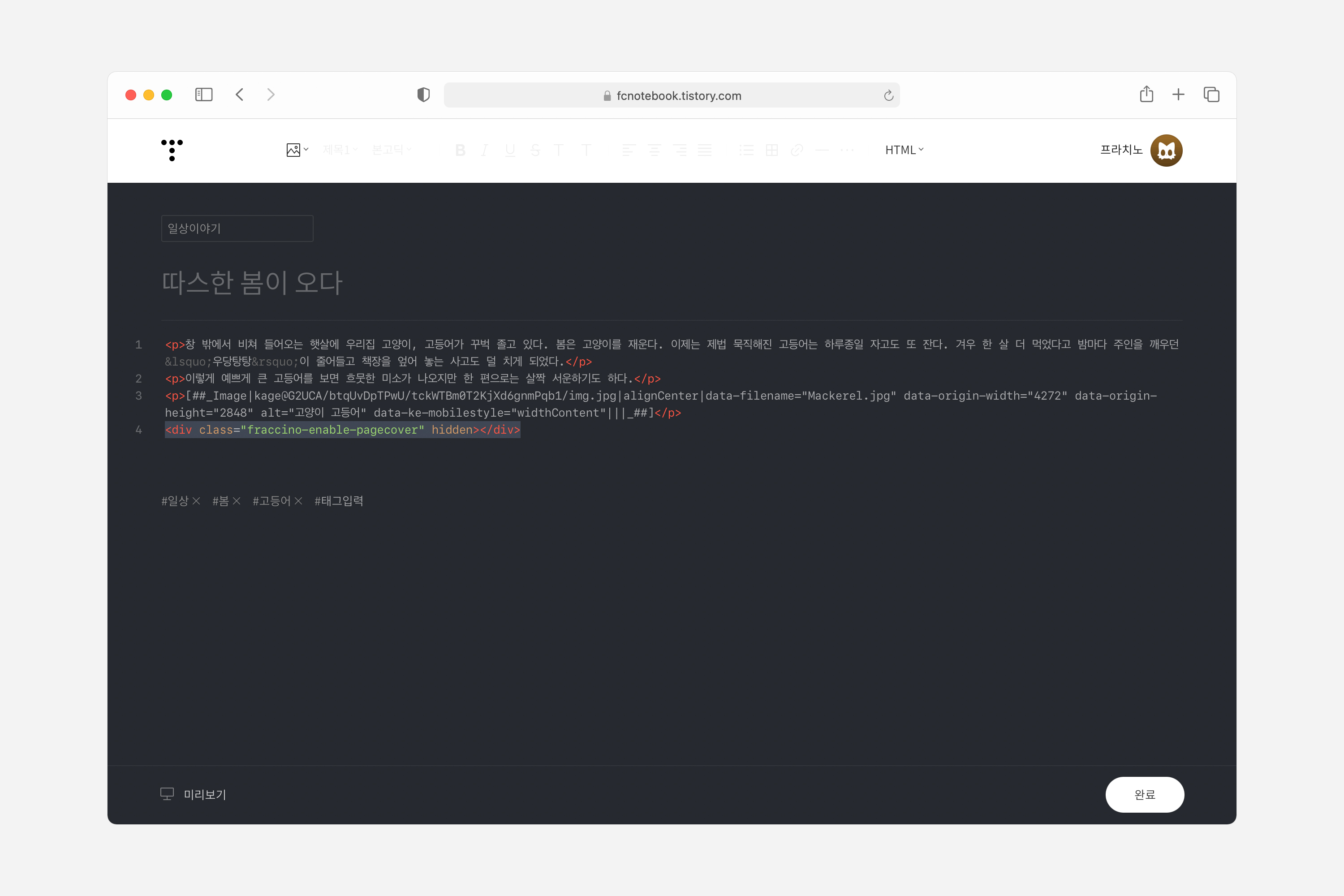This screenshot has width=1344, height=896.
Task: Toggle Safari sidebar panel
Action: [203, 95]
